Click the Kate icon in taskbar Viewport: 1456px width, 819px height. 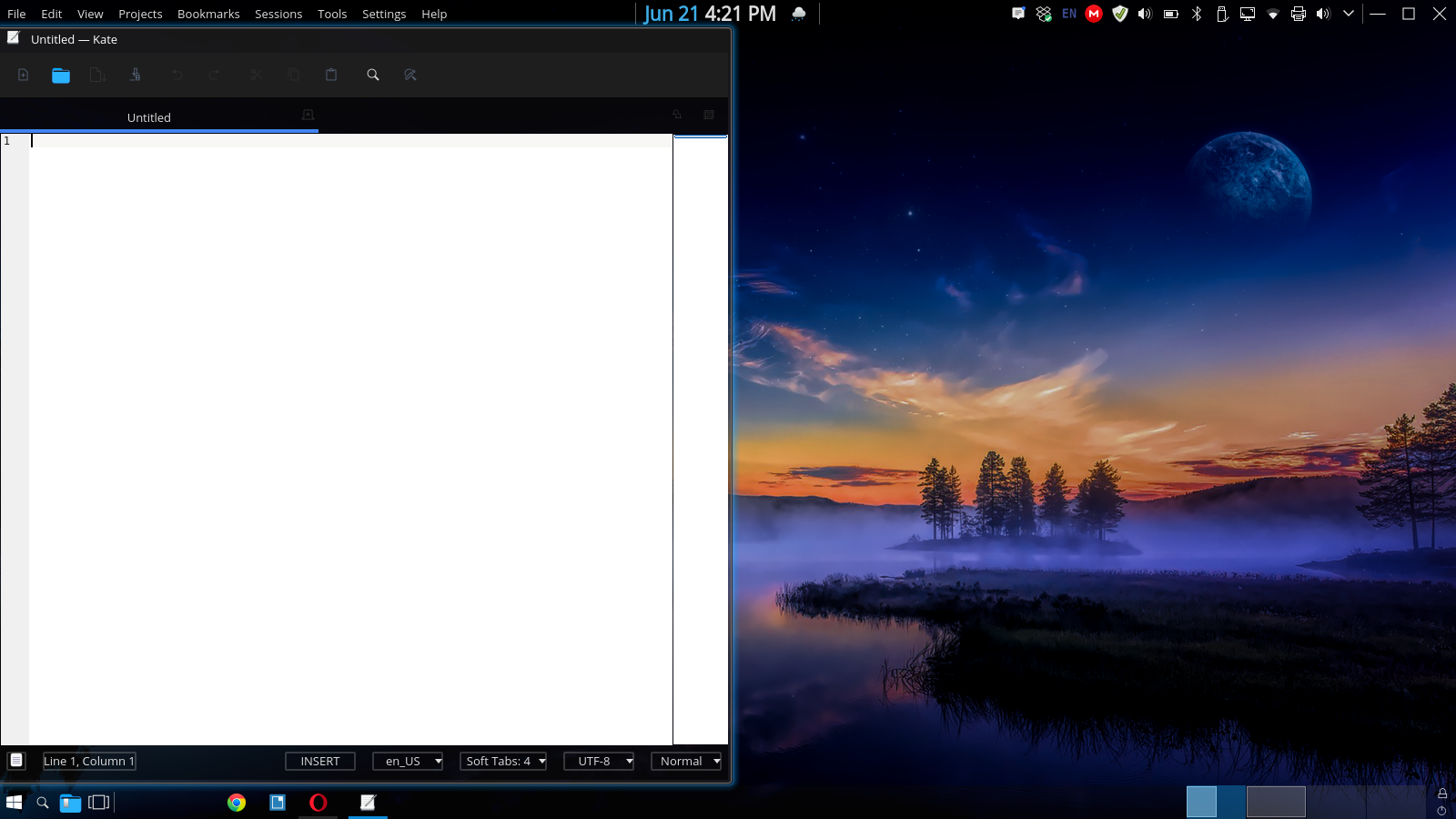(x=368, y=802)
